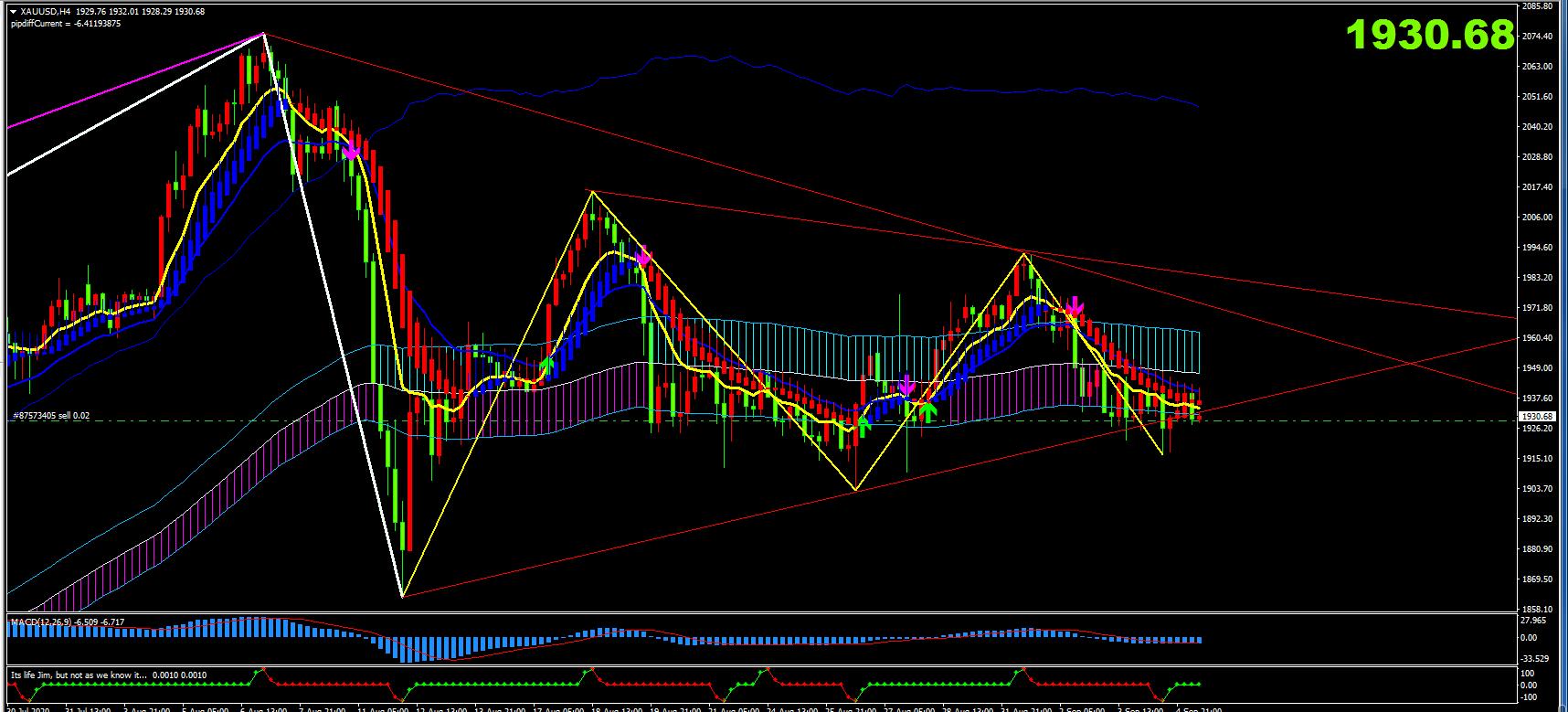
Task: Select the magenta arrow beside the 1971 level
Action: 1075,306
